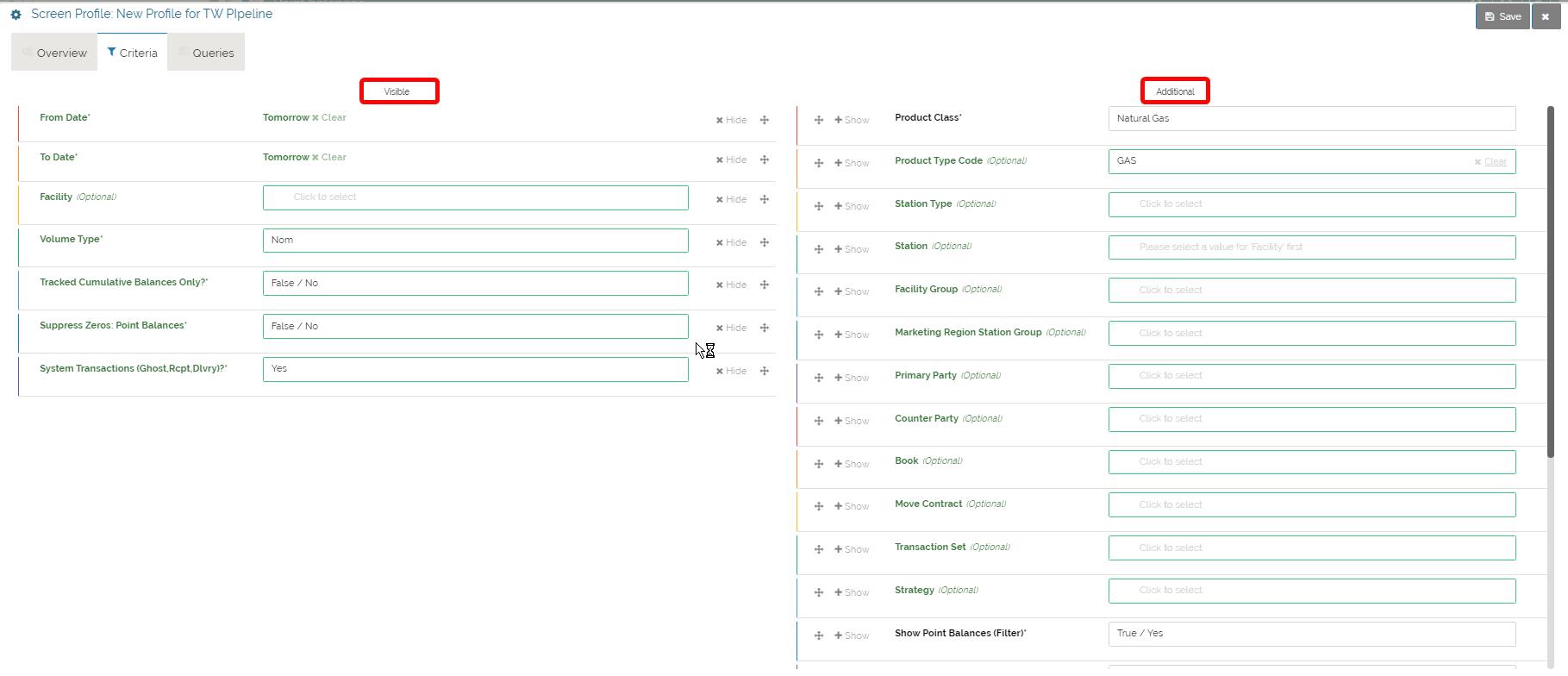Click the X icon to clear From Date

click(x=315, y=118)
